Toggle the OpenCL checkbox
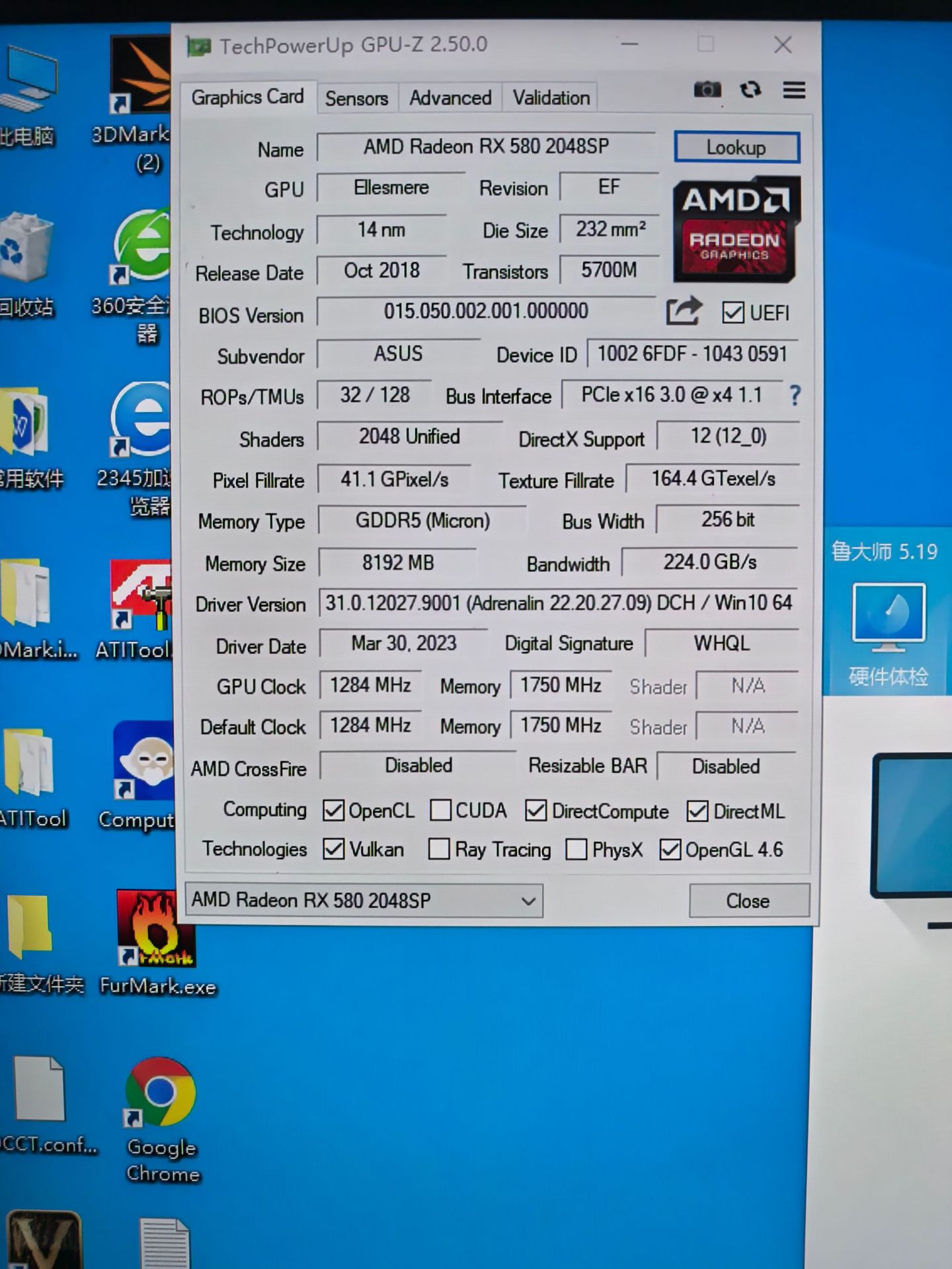The height and width of the screenshot is (1269, 952). 333,810
